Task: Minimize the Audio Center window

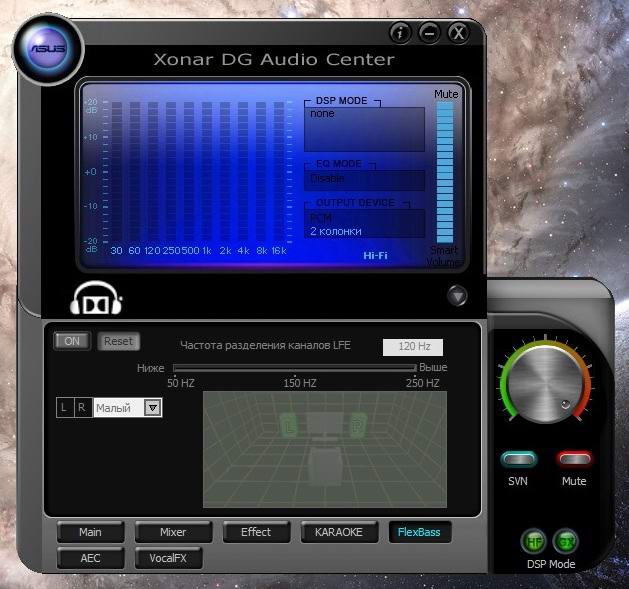Action: click(x=429, y=32)
